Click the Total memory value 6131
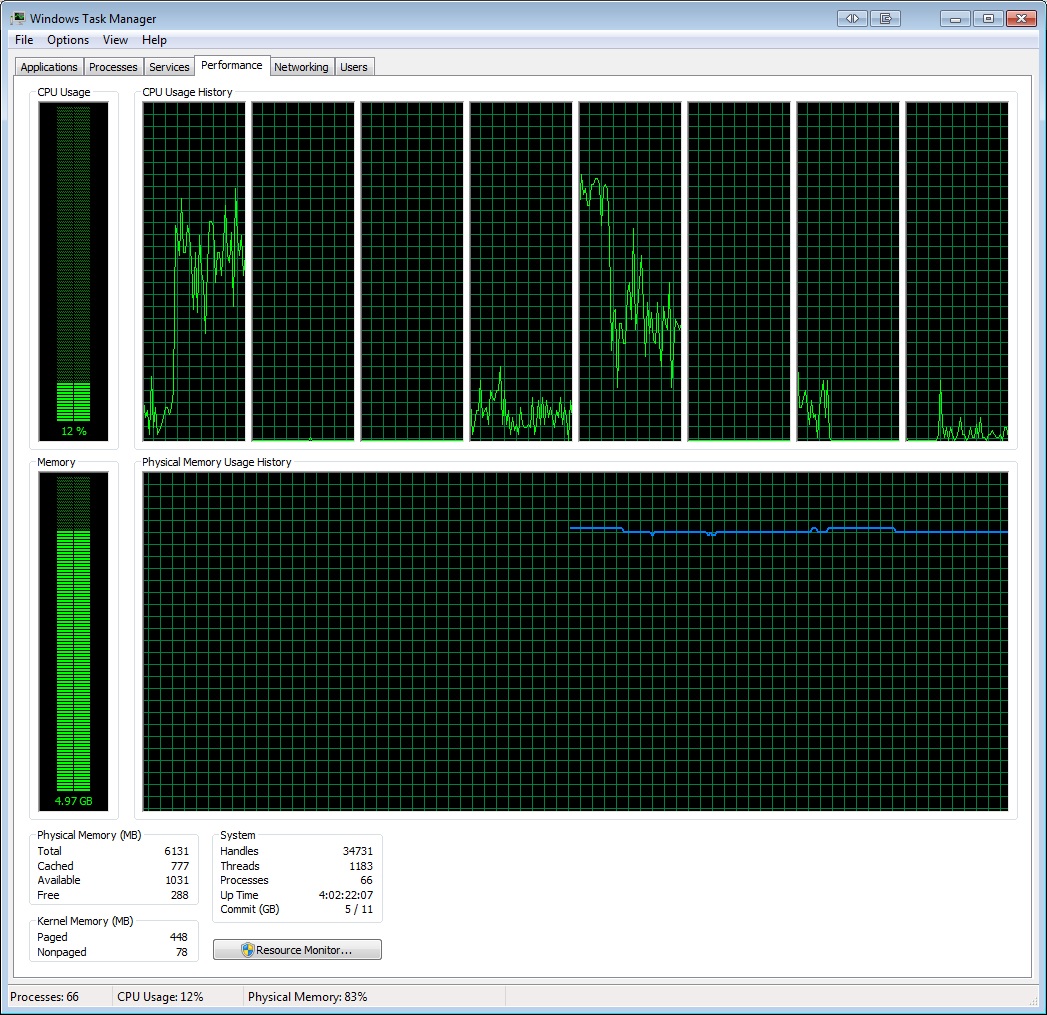Screen dimensions: 1047x1015 tap(176, 851)
